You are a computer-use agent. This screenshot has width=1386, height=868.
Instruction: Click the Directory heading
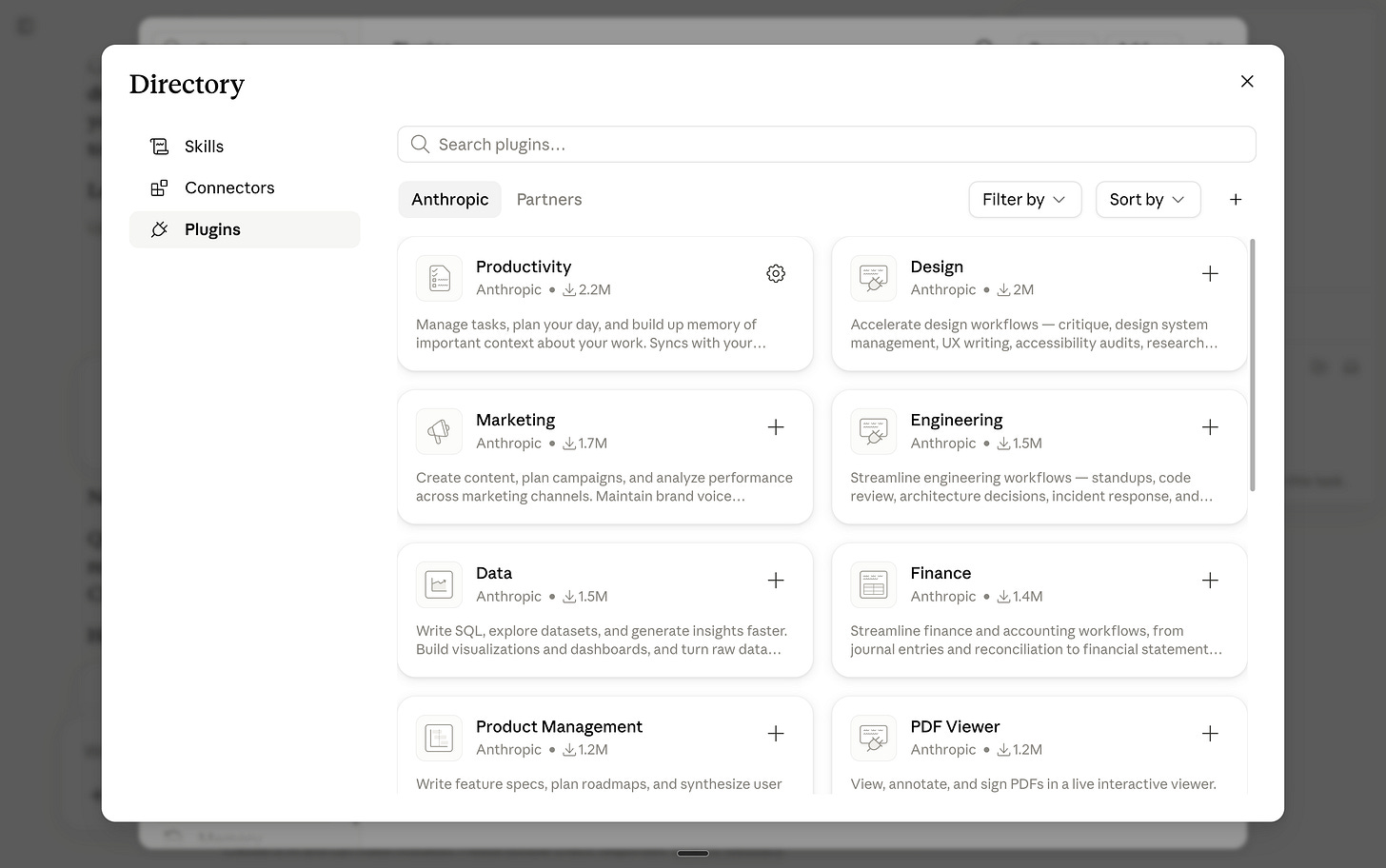click(187, 85)
